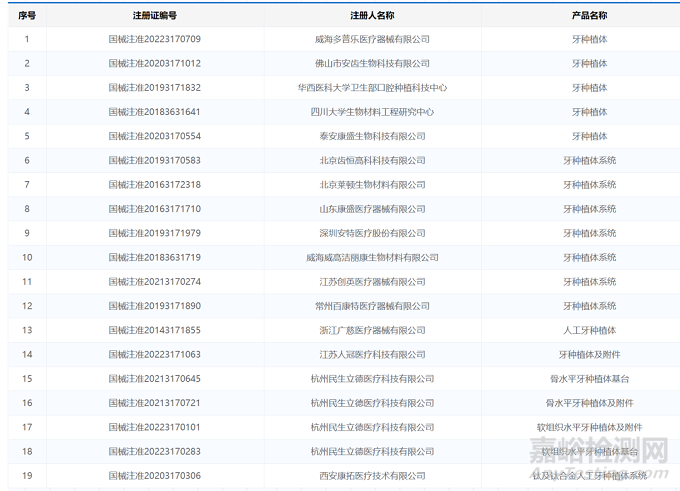This screenshot has width=680, height=491.
Task: Open 北京齿恒高科科技有限公司 registrant entry
Action: pyautogui.click(x=372, y=160)
